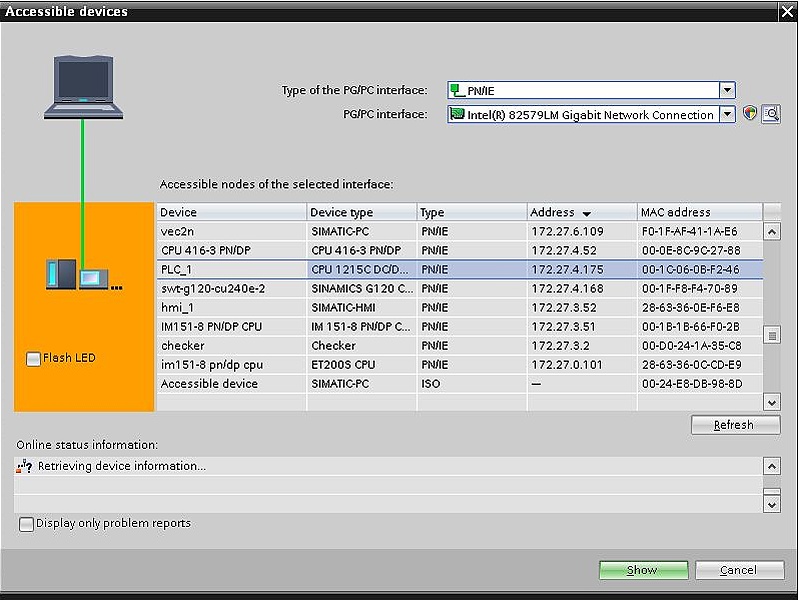Select the checker device row
The height and width of the screenshot is (600, 800).
(459, 345)
